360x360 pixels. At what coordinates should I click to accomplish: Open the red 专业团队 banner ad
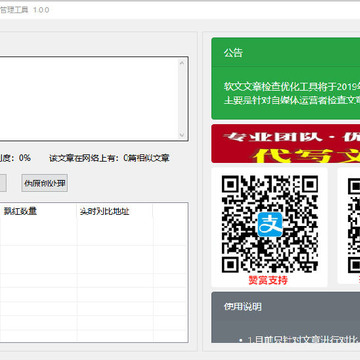(286, 144)
